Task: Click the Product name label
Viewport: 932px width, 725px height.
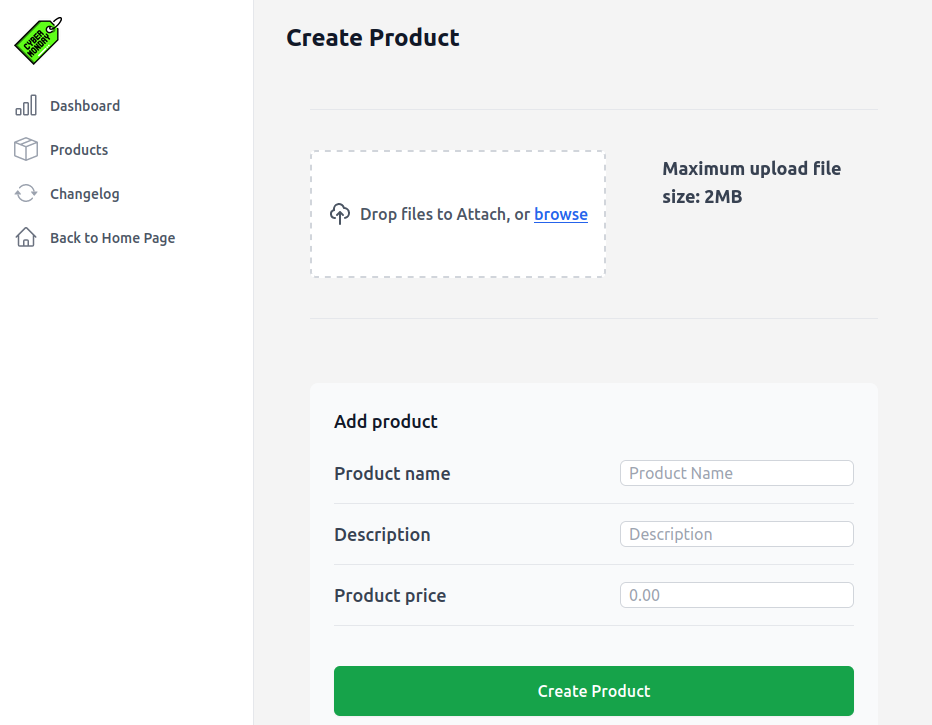Action: (392, 474)
